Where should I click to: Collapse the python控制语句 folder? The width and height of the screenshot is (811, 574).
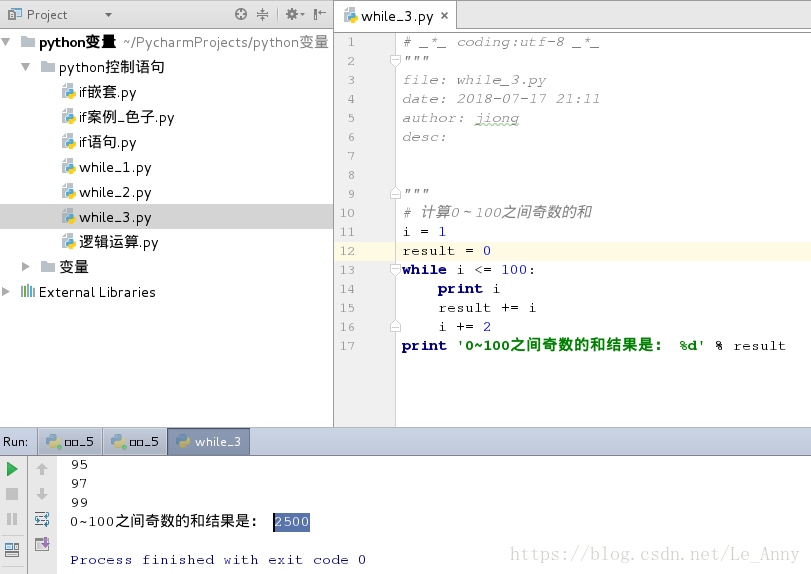[25, 67]
